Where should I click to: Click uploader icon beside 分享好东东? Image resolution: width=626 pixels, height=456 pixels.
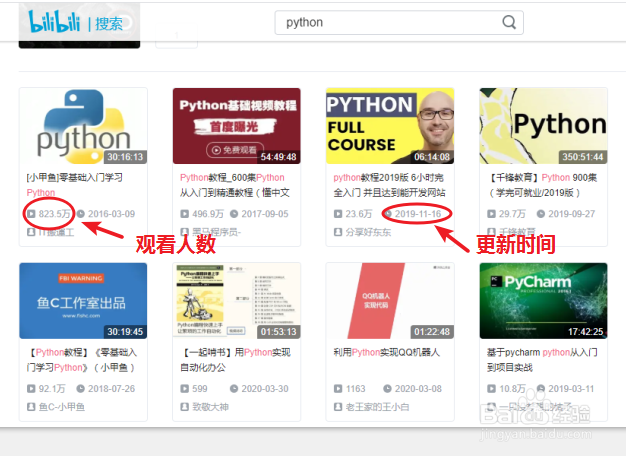coord(338,232)
